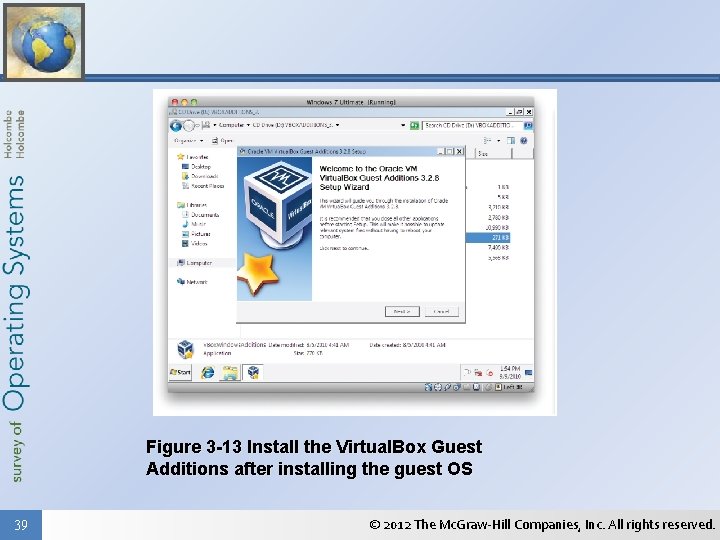Click the USB icon in VM status bar
The image size is (720, 540).
click(x=447, y=387)
